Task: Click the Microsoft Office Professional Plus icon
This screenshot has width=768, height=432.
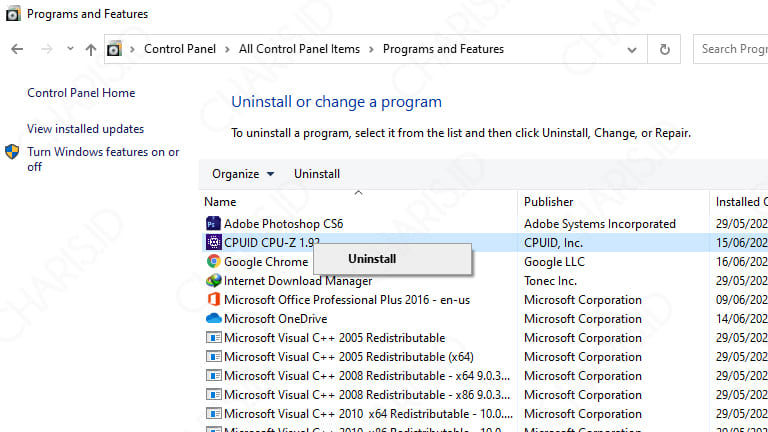Action: tap(213, 299)
